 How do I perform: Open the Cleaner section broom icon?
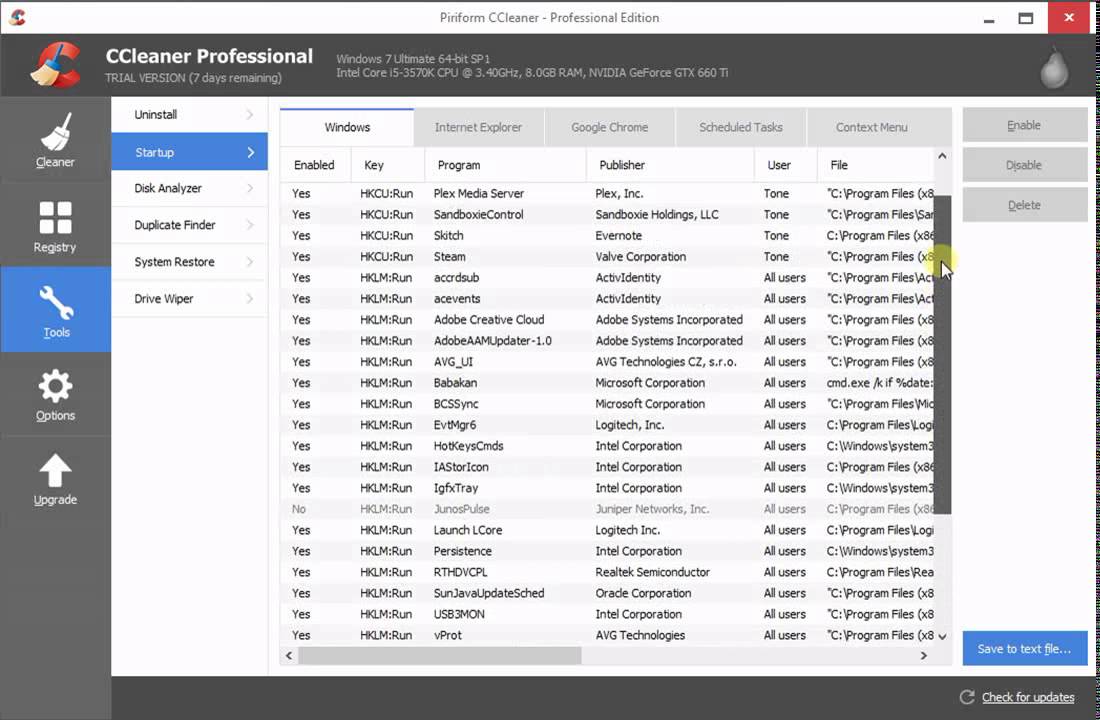55,132
